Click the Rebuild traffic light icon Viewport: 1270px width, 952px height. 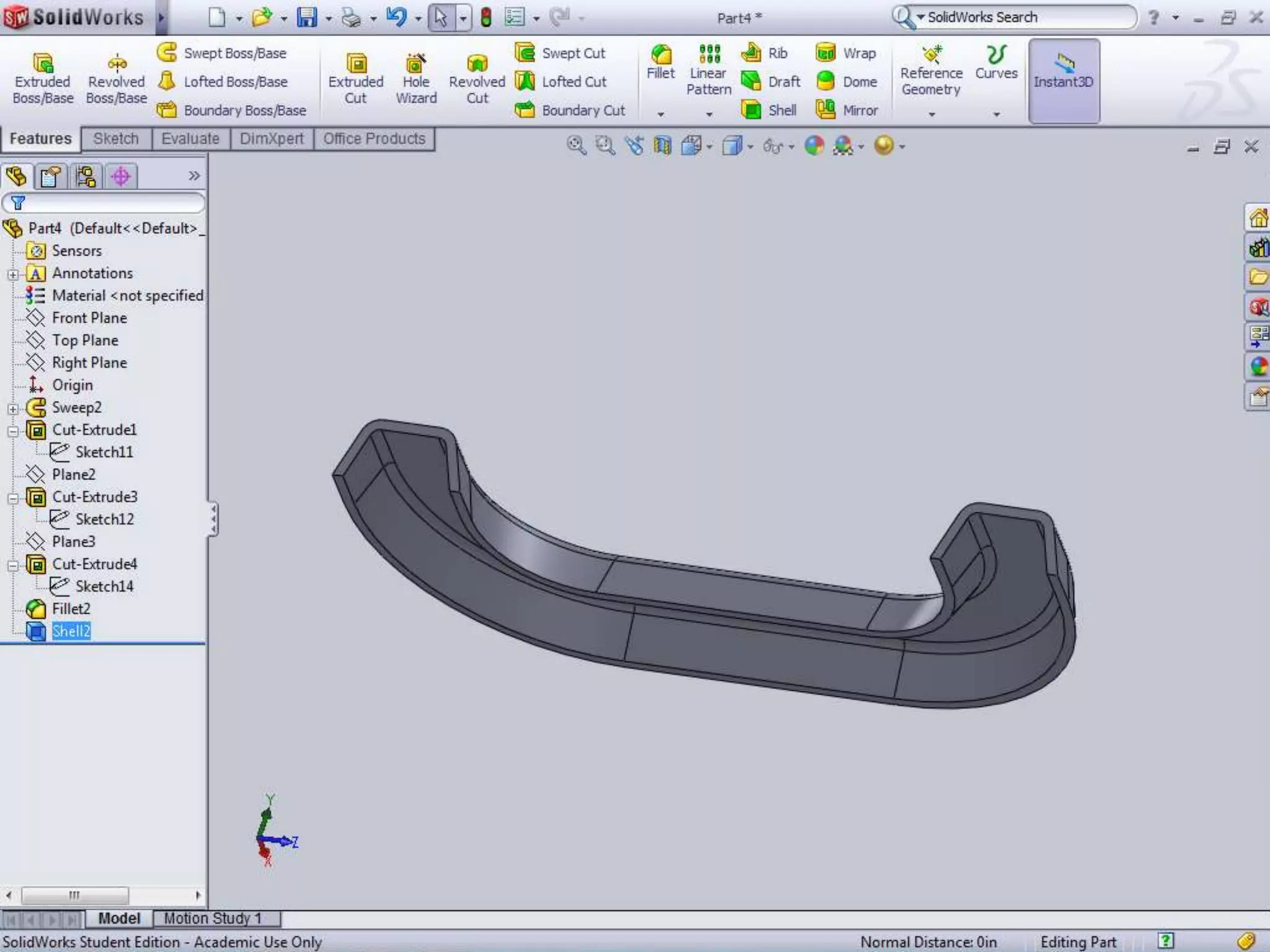[486, 17]
